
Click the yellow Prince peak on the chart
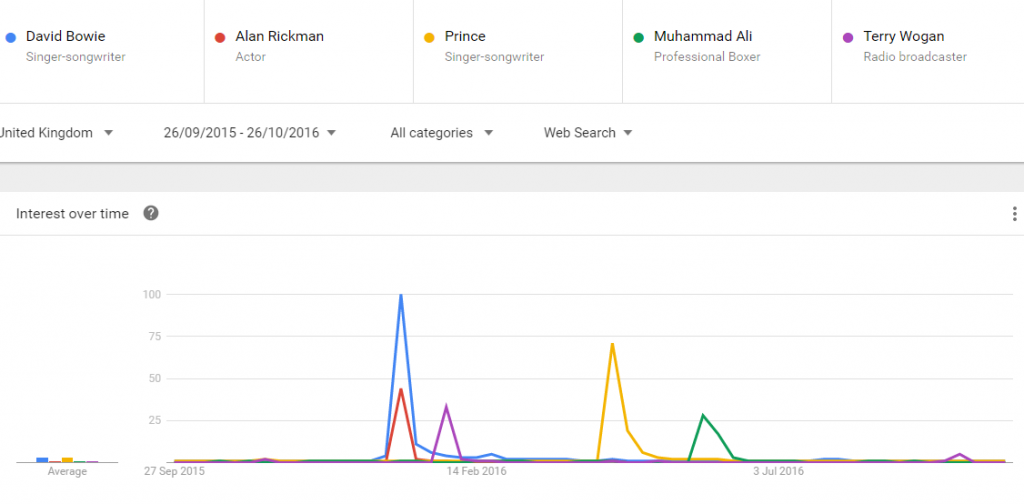point(612,344)
